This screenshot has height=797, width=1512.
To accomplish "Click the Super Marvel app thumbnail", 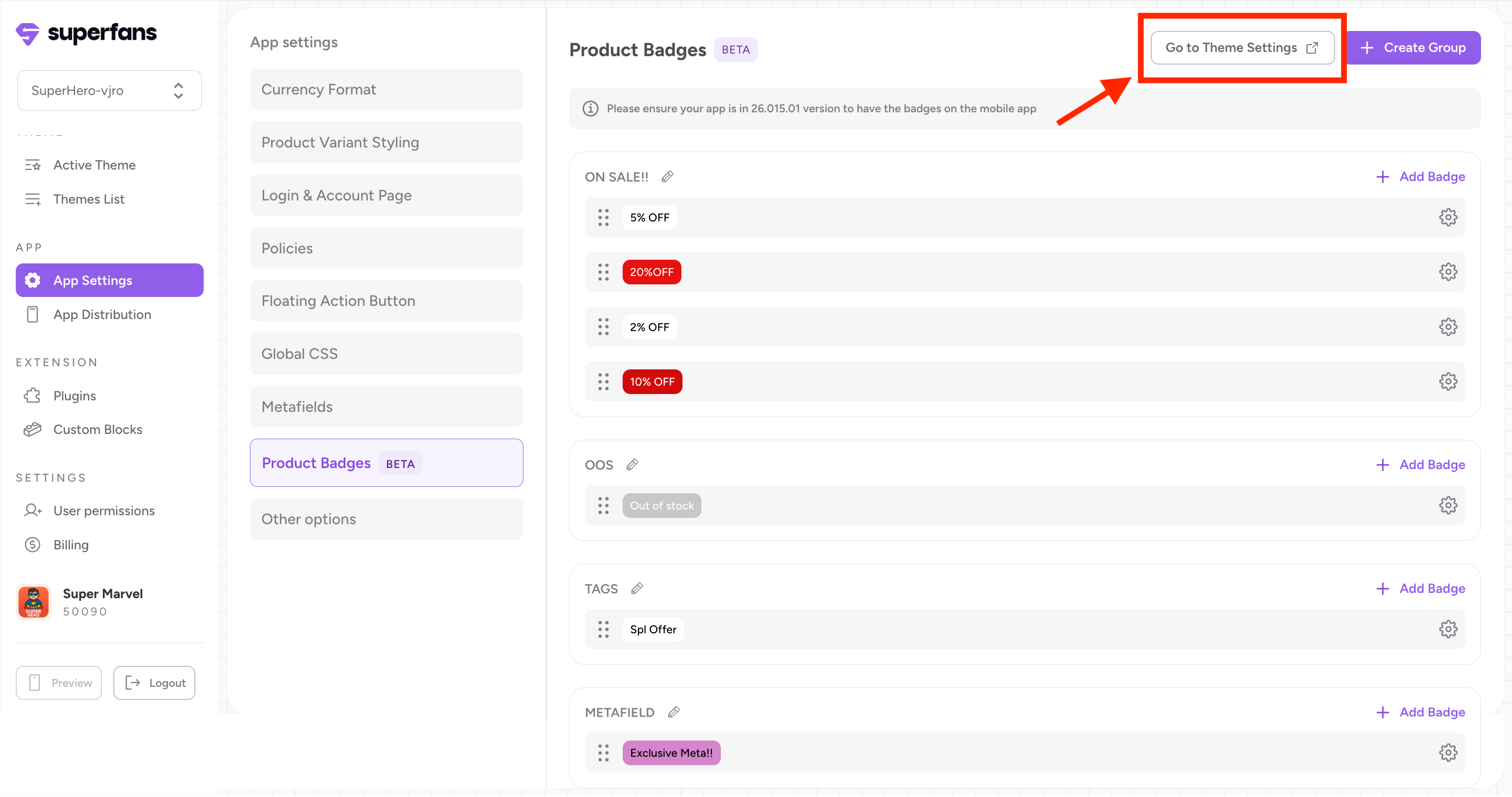I will coord(34,602).
